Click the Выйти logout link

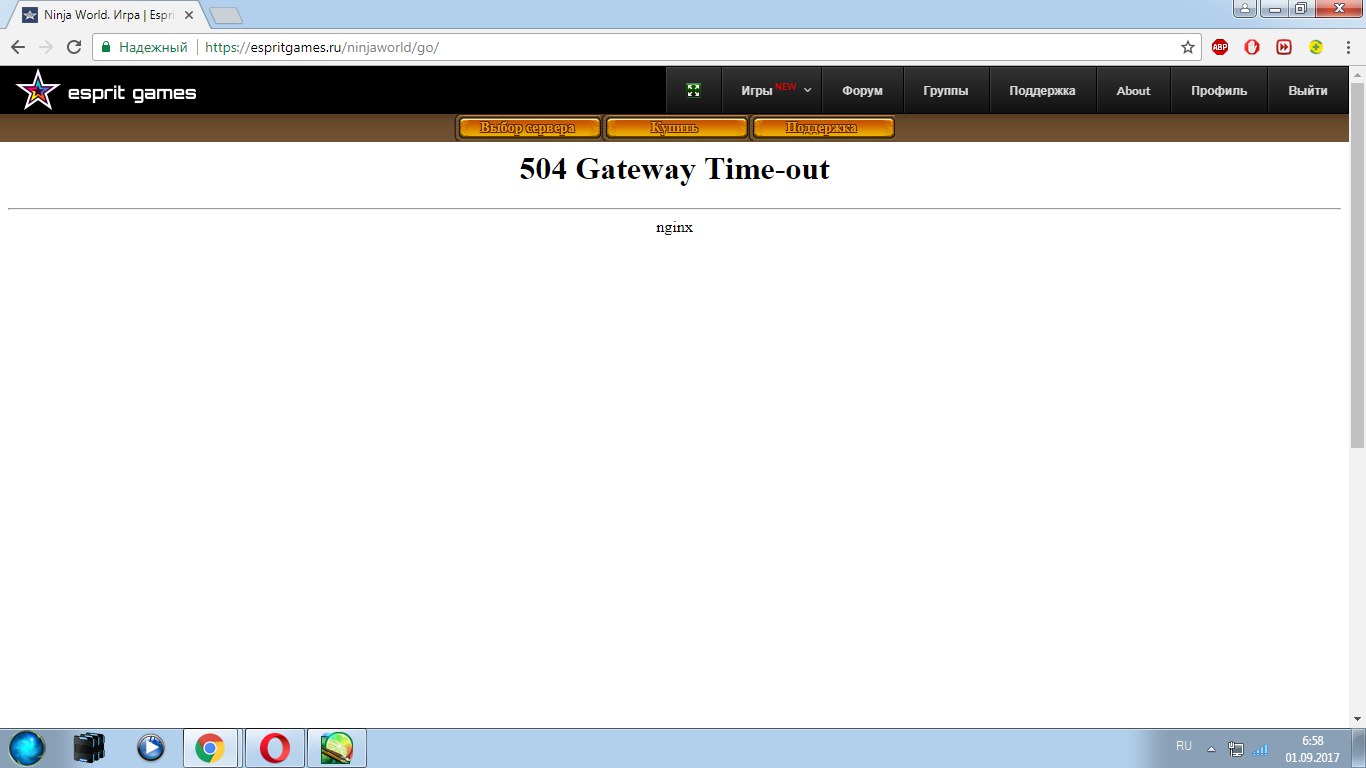(x=1308, y=91)
